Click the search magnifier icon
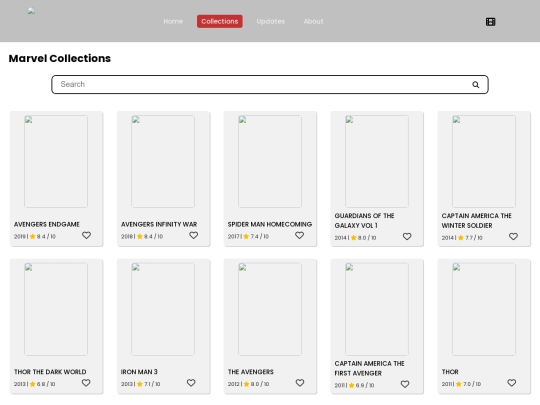540x405 pixels. 476,85
